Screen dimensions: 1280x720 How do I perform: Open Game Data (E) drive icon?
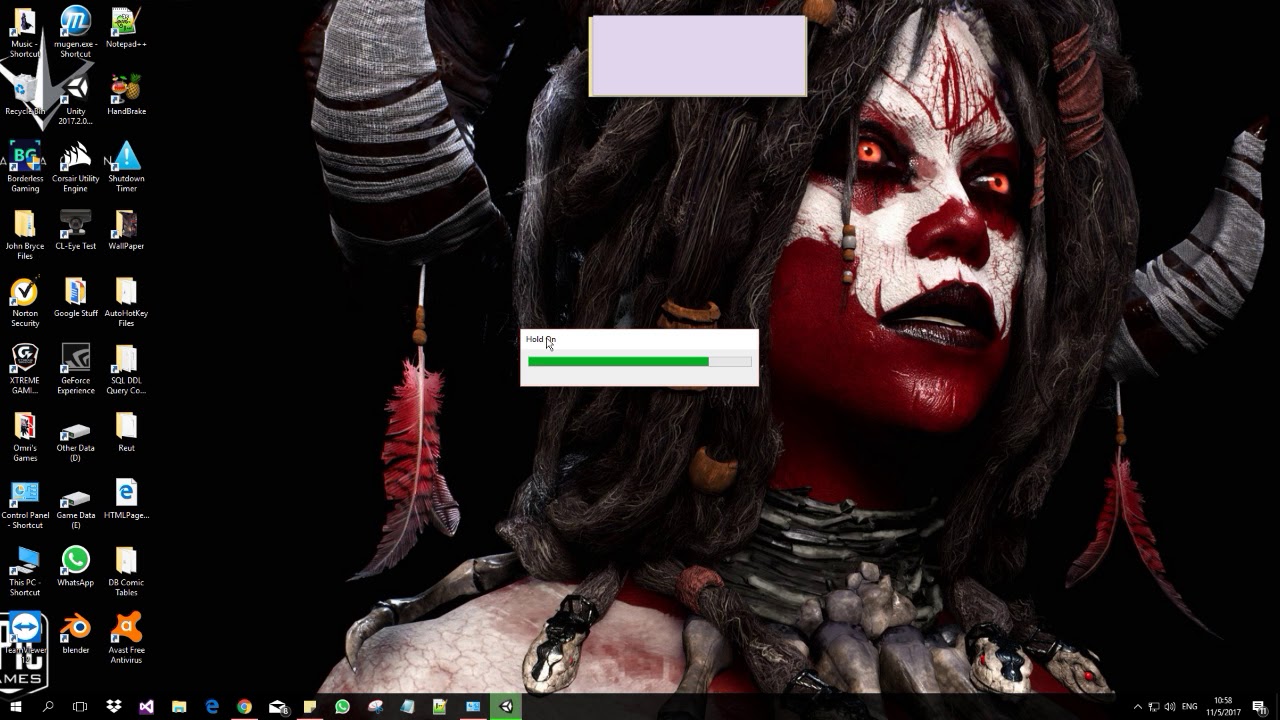tap(75, 505)
